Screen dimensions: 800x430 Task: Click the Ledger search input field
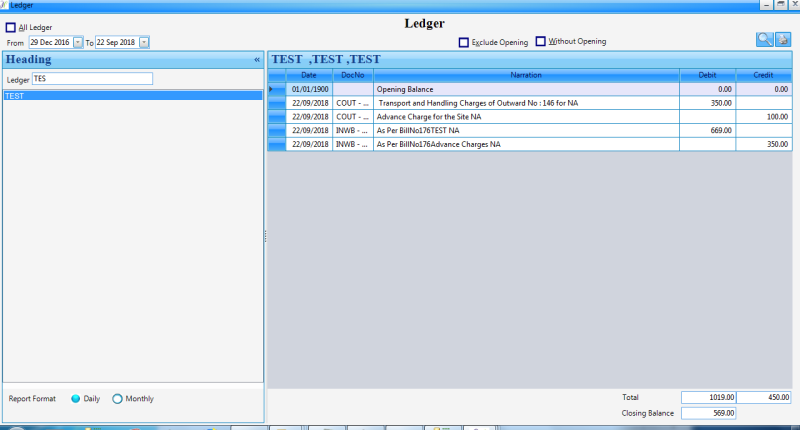[92, 79]
